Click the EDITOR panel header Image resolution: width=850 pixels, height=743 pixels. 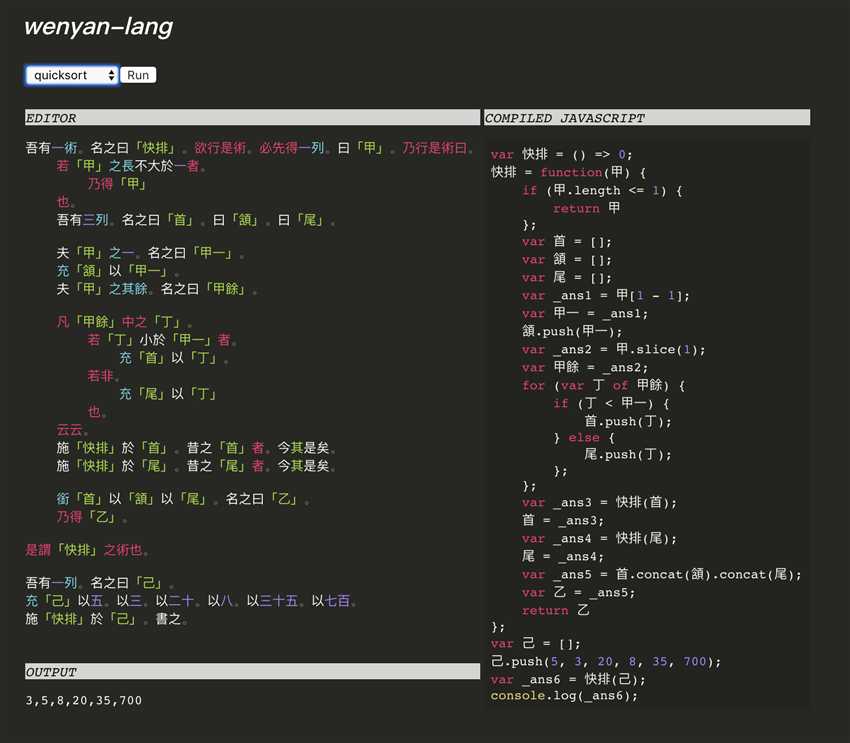pos(252,118)
